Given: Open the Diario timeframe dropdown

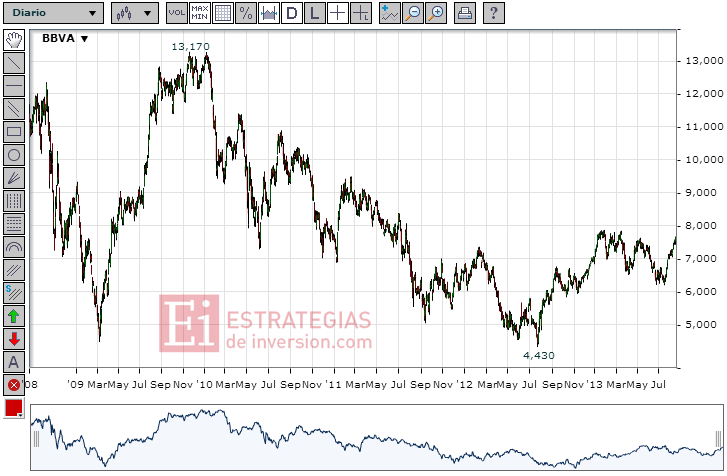Looking at the screenshot, I should 53,13.
